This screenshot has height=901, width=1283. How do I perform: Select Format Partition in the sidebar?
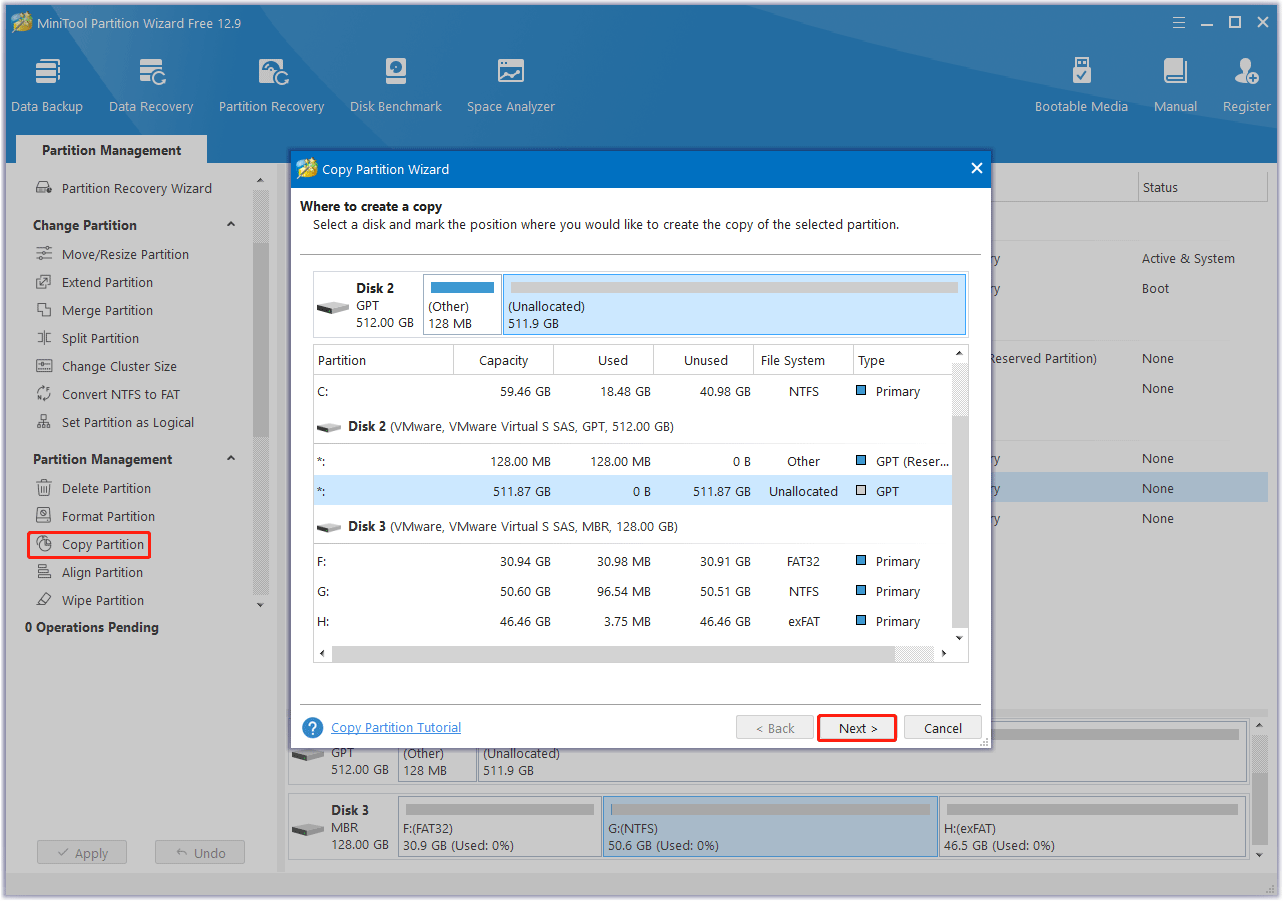coord(108,516)
